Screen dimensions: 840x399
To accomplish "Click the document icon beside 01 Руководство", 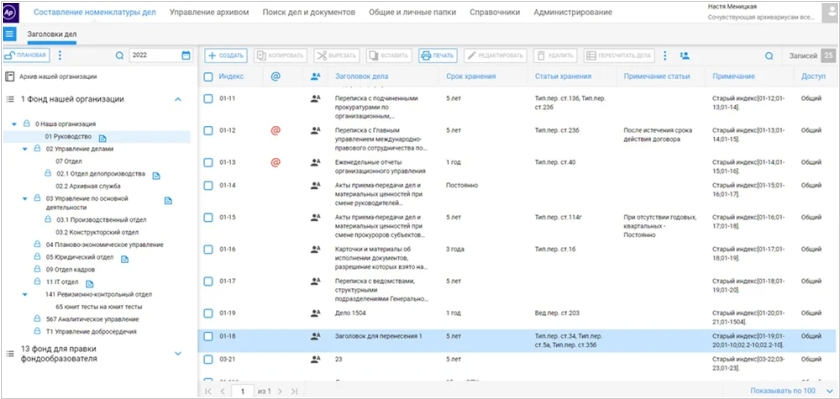I will 103,138.
